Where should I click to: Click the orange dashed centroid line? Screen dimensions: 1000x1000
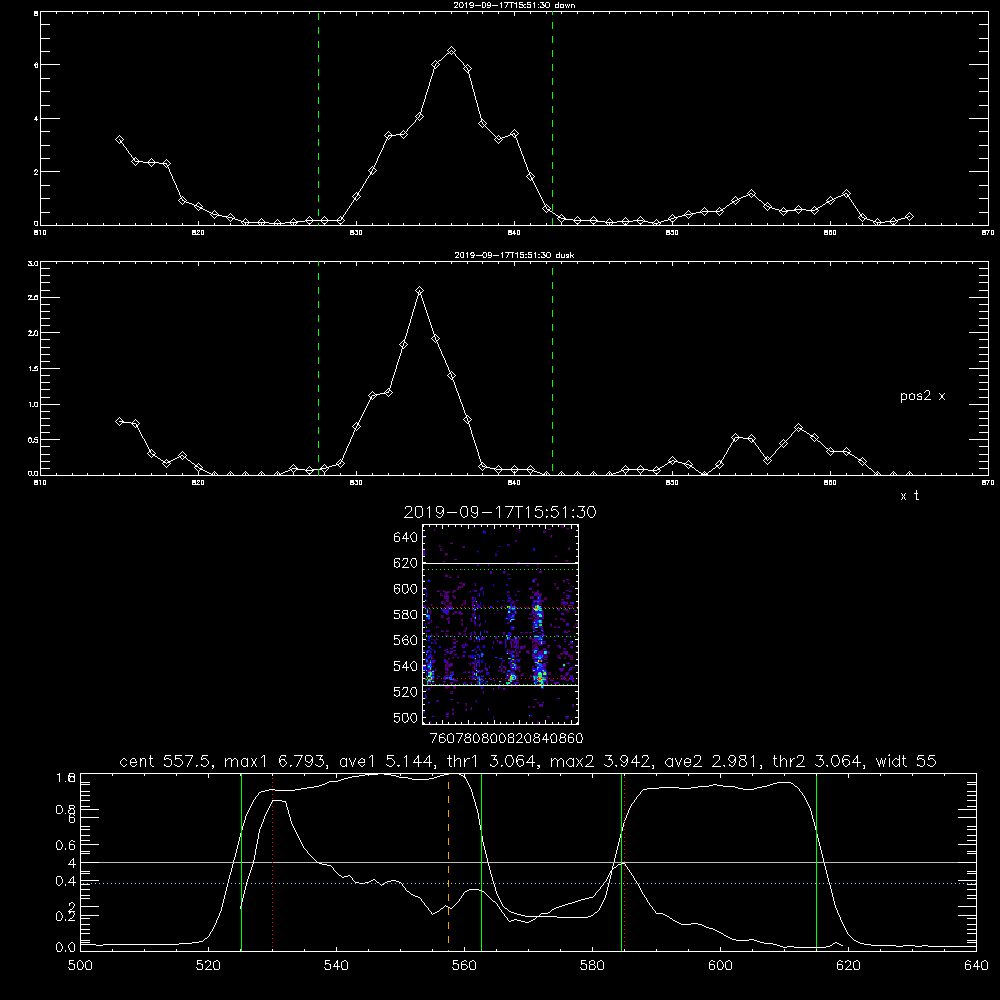click(448, 861)
